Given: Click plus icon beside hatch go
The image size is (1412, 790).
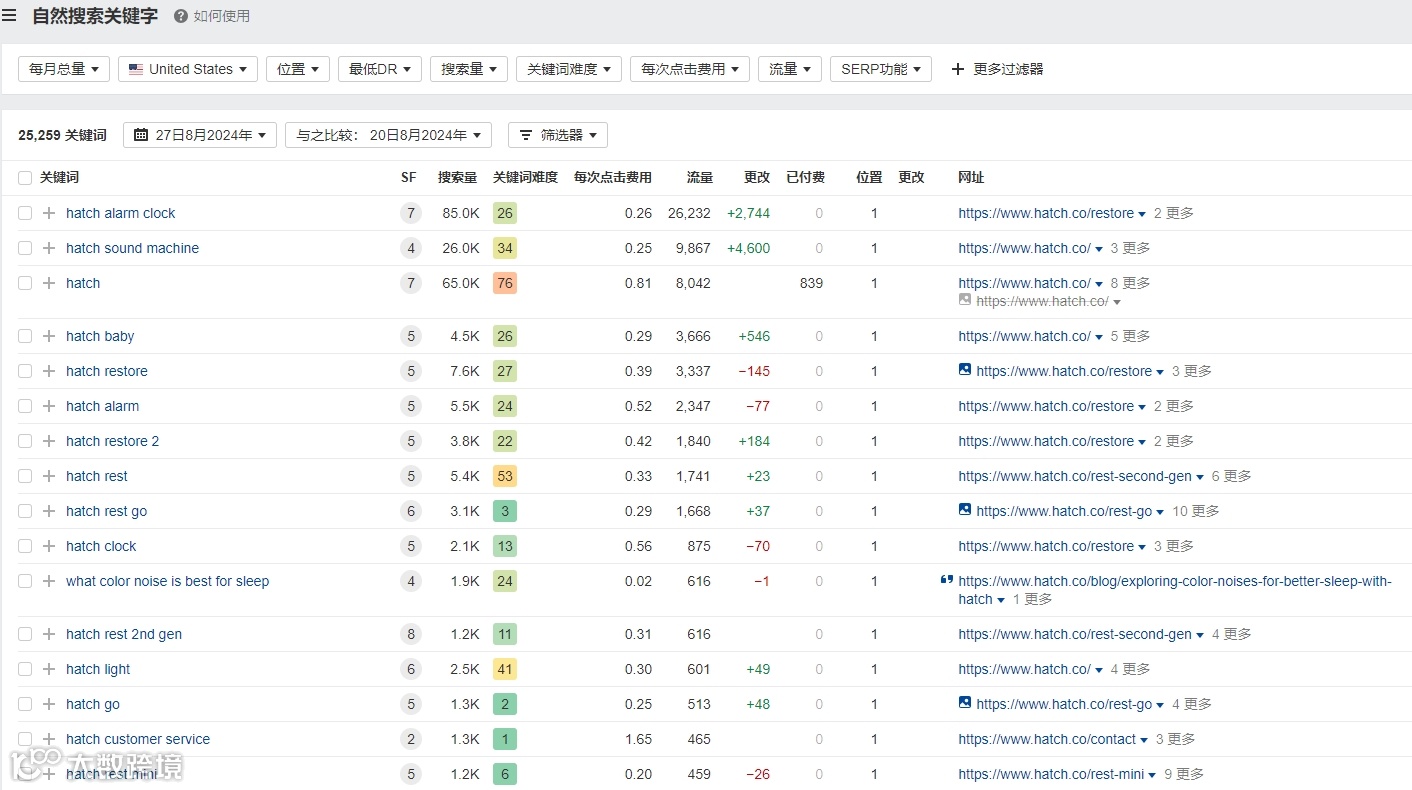Looking at the screenshot, I should (x=49, y=704).
